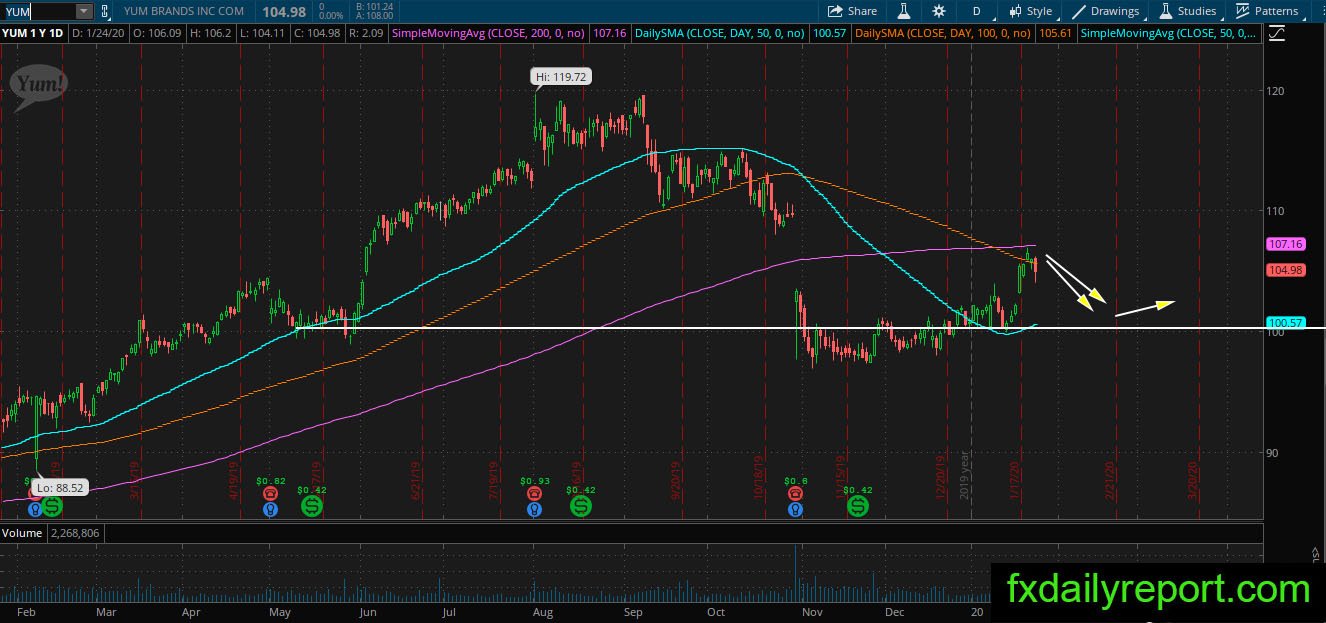This screenshot has width=1326, height=623.
Task: Click the Volume label in lower panel
Action: point(22,533)
